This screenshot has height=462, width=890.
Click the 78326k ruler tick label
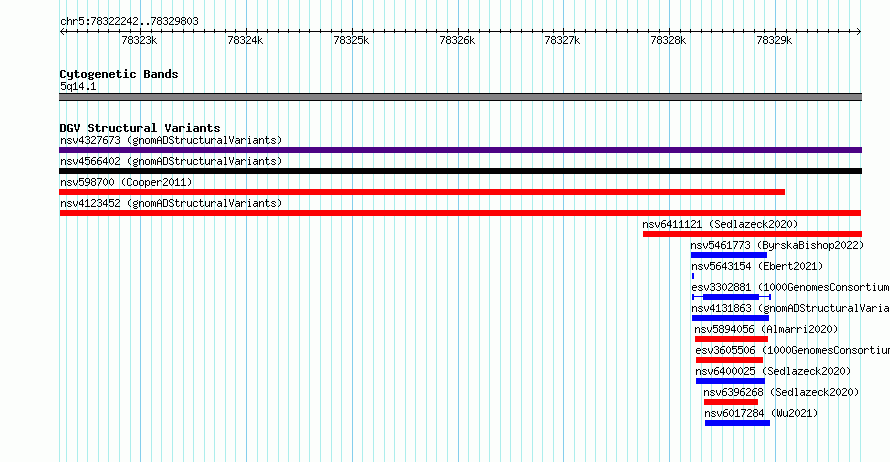pyautogui.click(x=457, y=40)
